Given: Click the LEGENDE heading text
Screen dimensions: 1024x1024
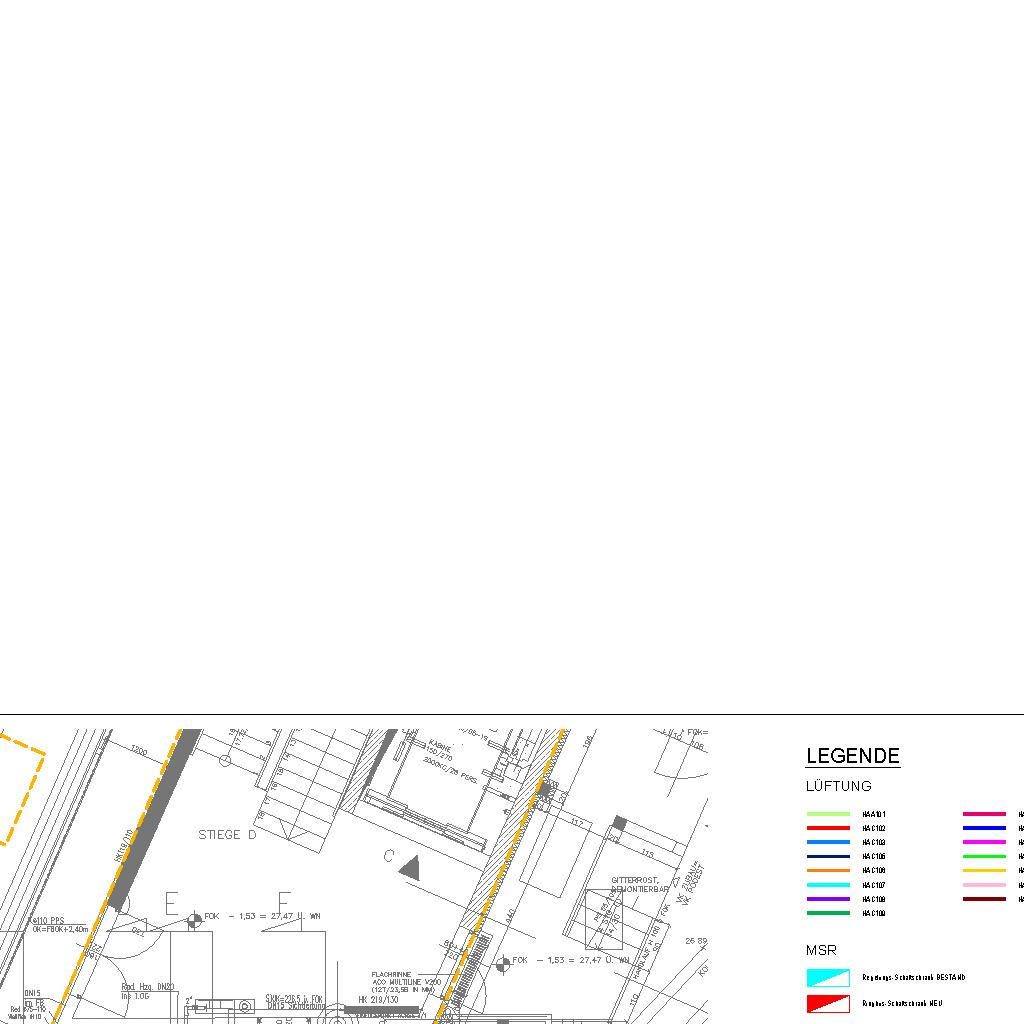Looking at the screenshot, I should click(x=853, y=757).
